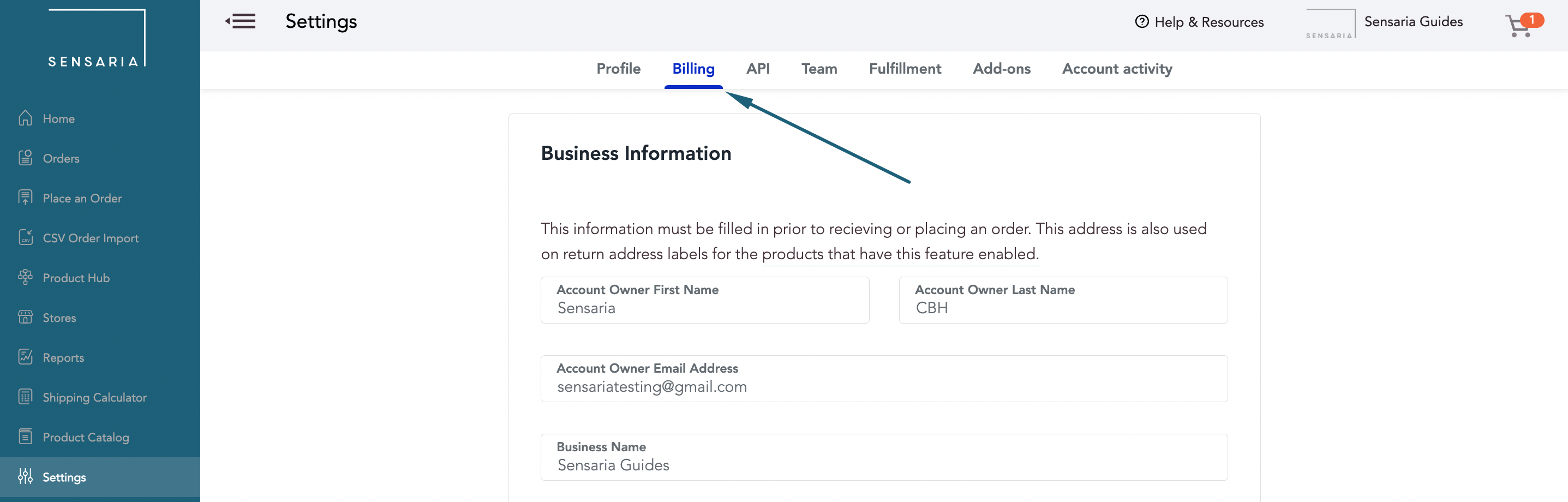1568x502 pixels.
Task: Click the Product Catalog icon
Action: (x=25, y=437)
